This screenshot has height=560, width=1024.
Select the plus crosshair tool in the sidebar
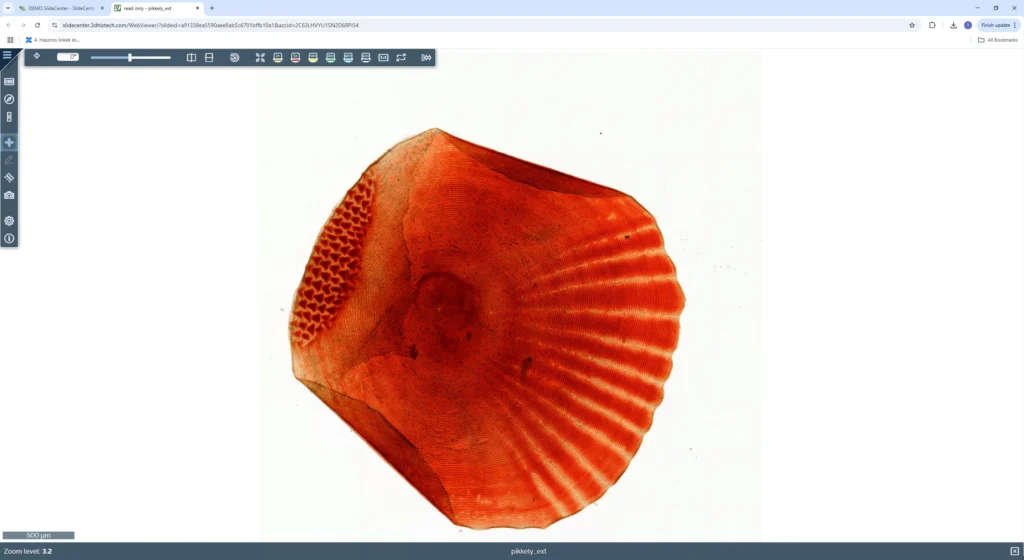(9, 142)
